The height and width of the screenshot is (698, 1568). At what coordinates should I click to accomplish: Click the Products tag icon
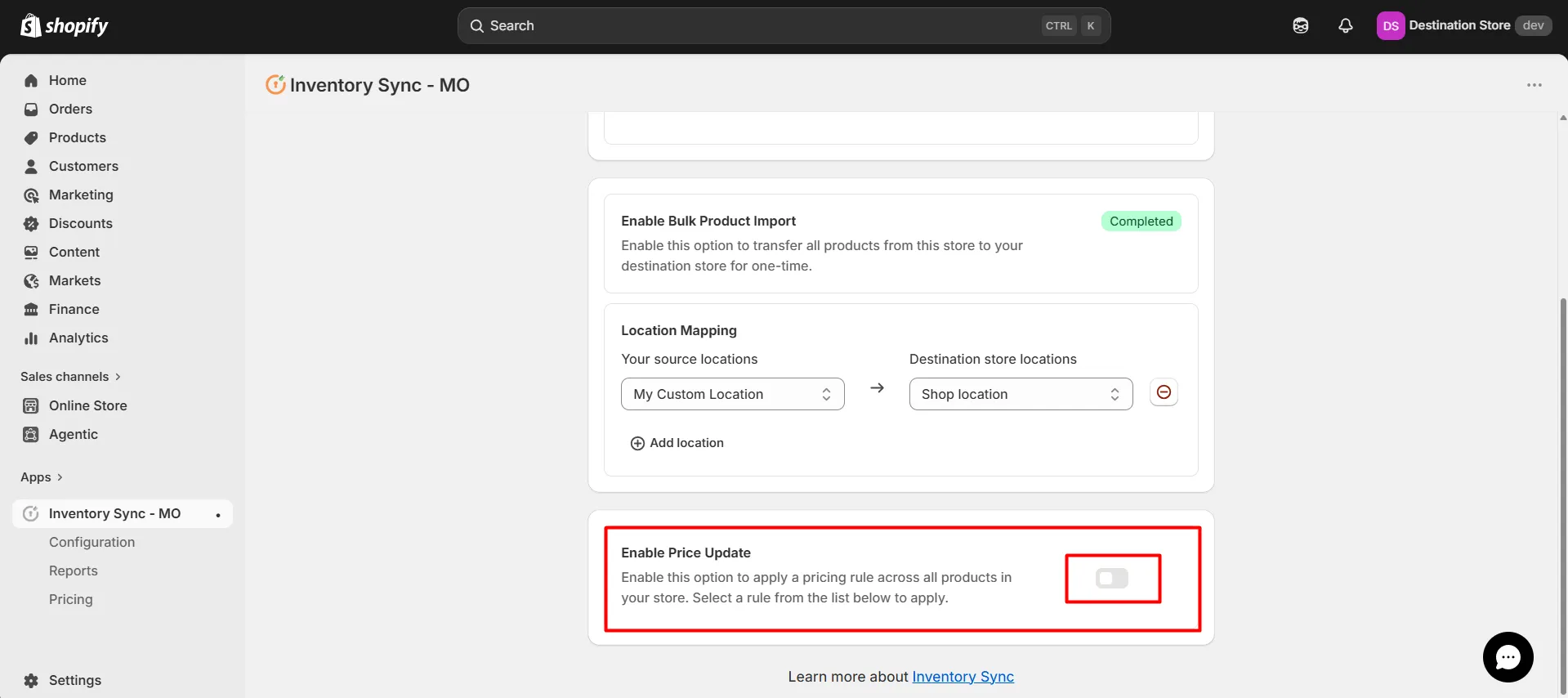[31, 137]
